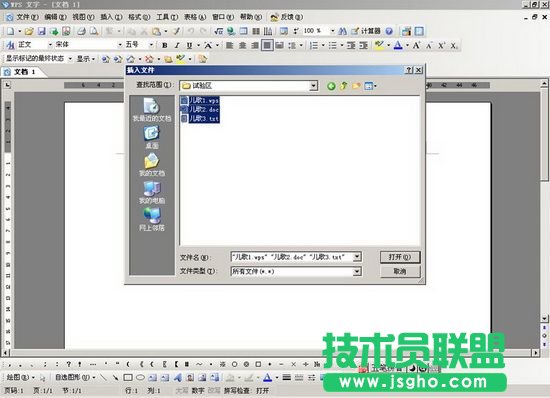
Task: Open the style dropdown showing 正文
Action: pyautogui.click(x=50, y=45)
